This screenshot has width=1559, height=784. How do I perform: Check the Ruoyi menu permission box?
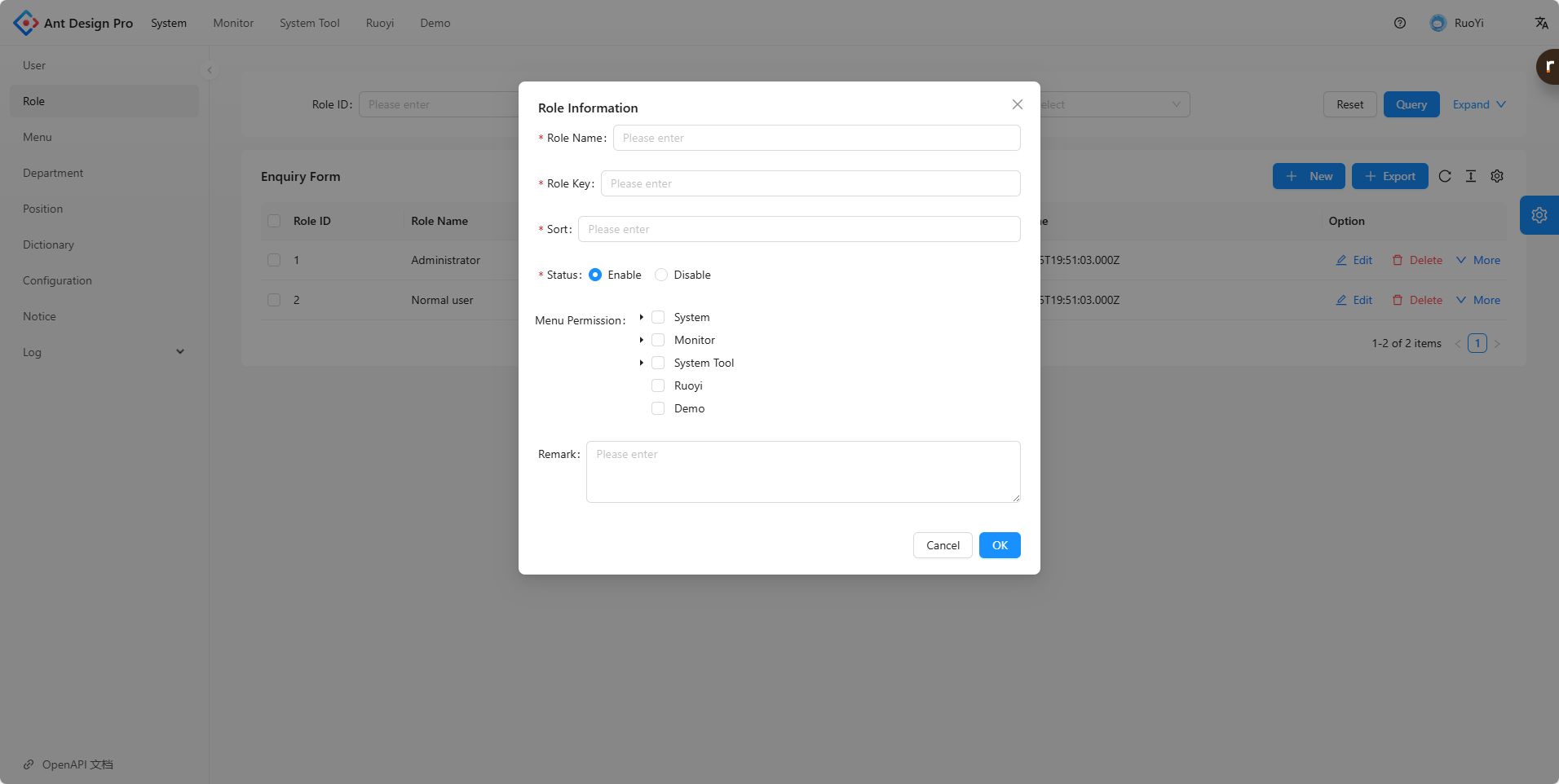coord(658,386)
